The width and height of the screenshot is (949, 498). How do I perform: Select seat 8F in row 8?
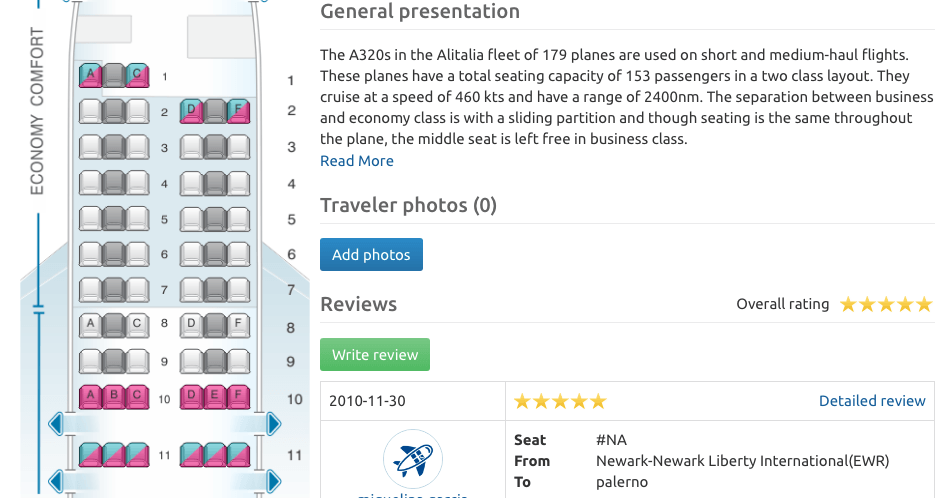tap(238, 324)
